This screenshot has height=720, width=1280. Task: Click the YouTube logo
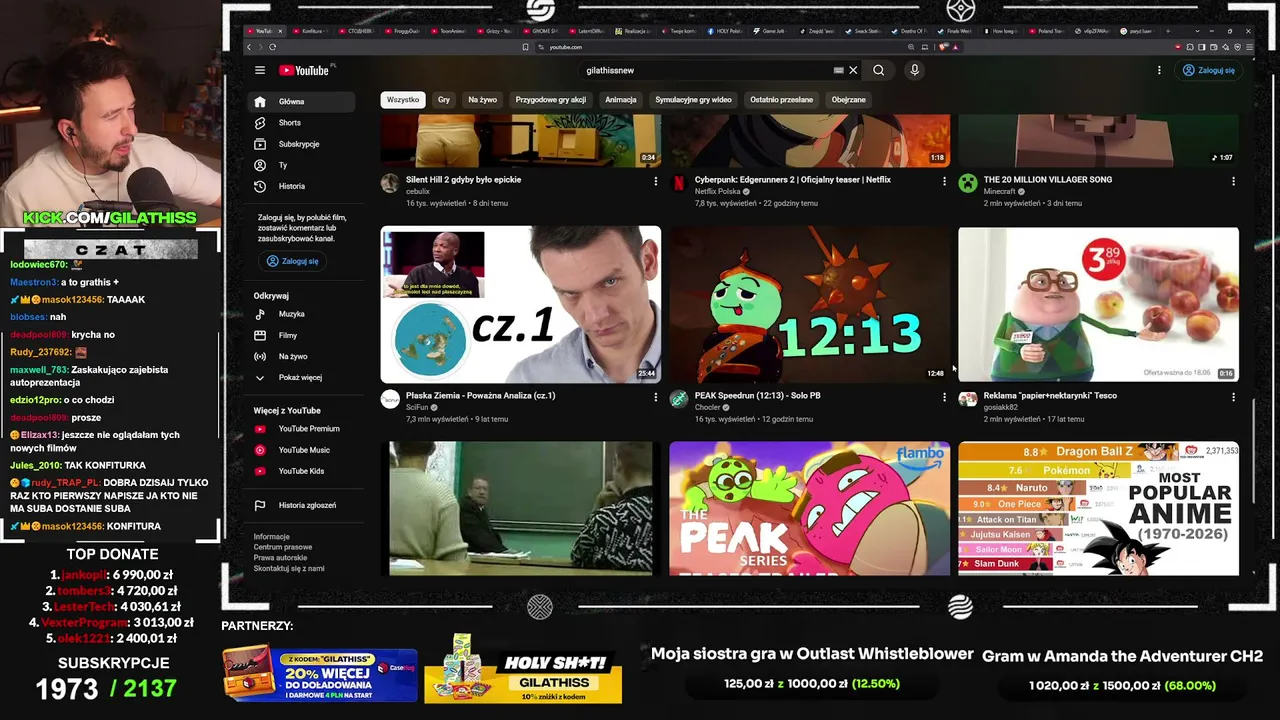(304, 70)
